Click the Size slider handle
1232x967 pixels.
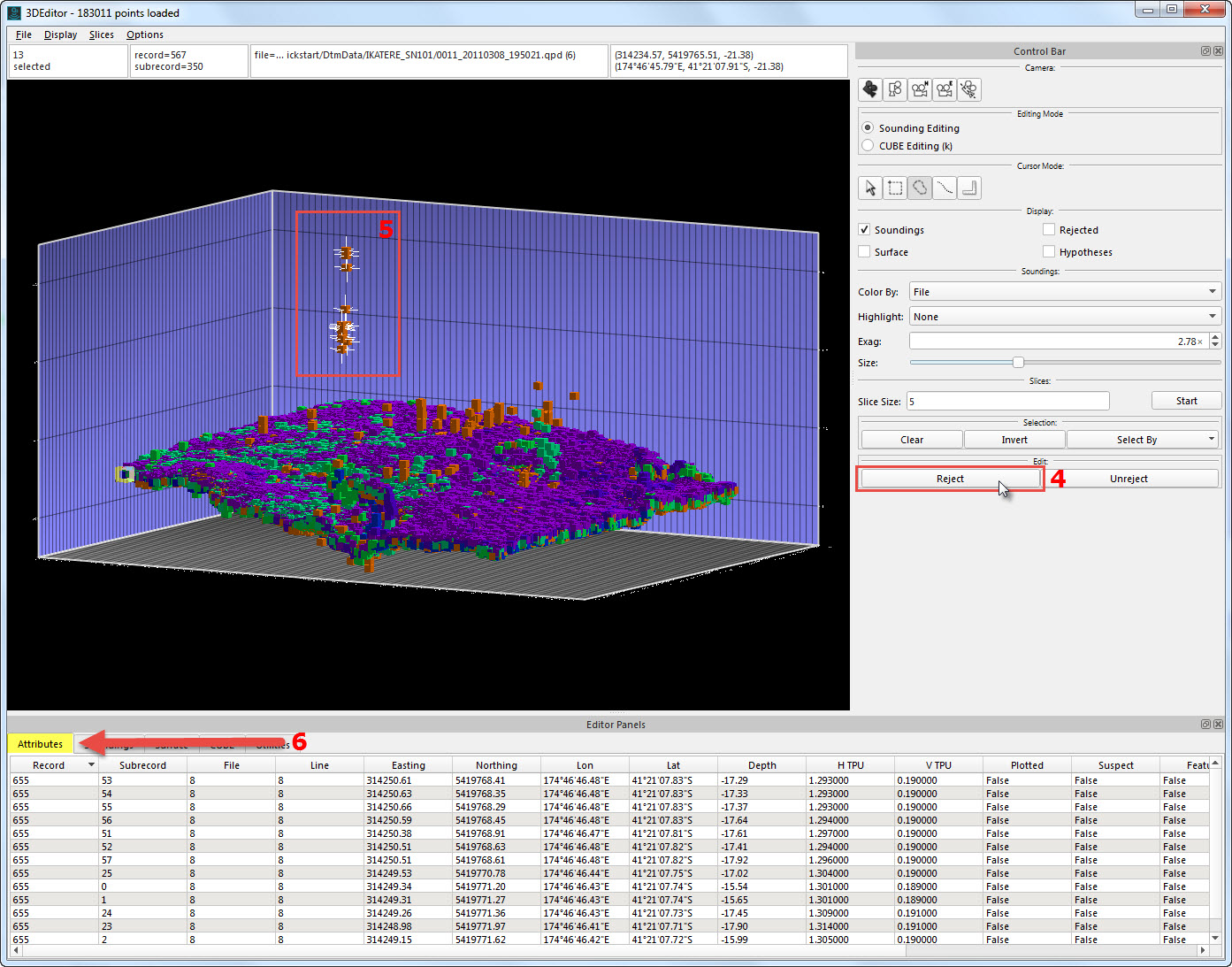[1018, 363]
